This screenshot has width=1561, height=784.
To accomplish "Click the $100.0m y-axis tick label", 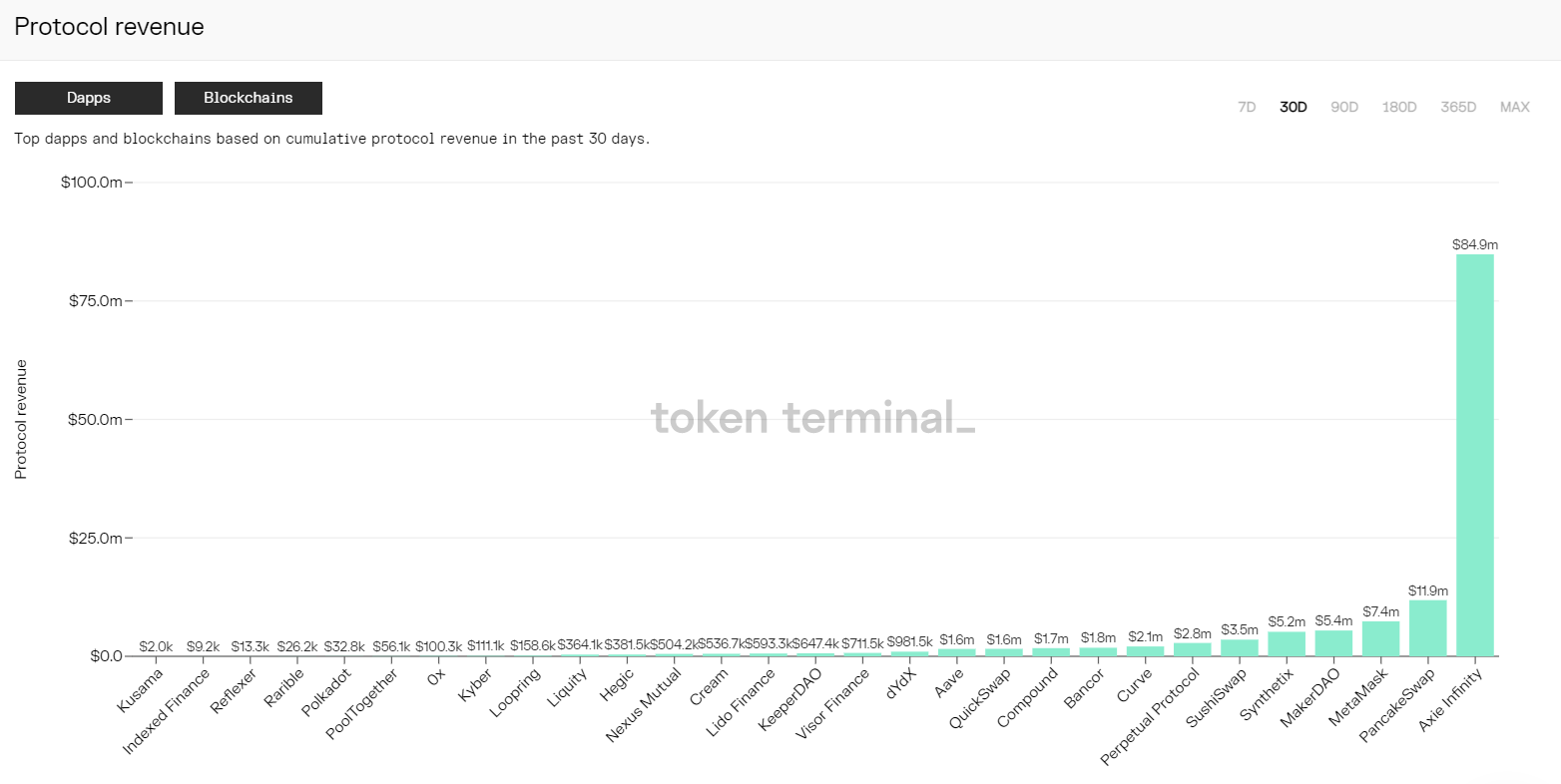I will click(92, 183).
